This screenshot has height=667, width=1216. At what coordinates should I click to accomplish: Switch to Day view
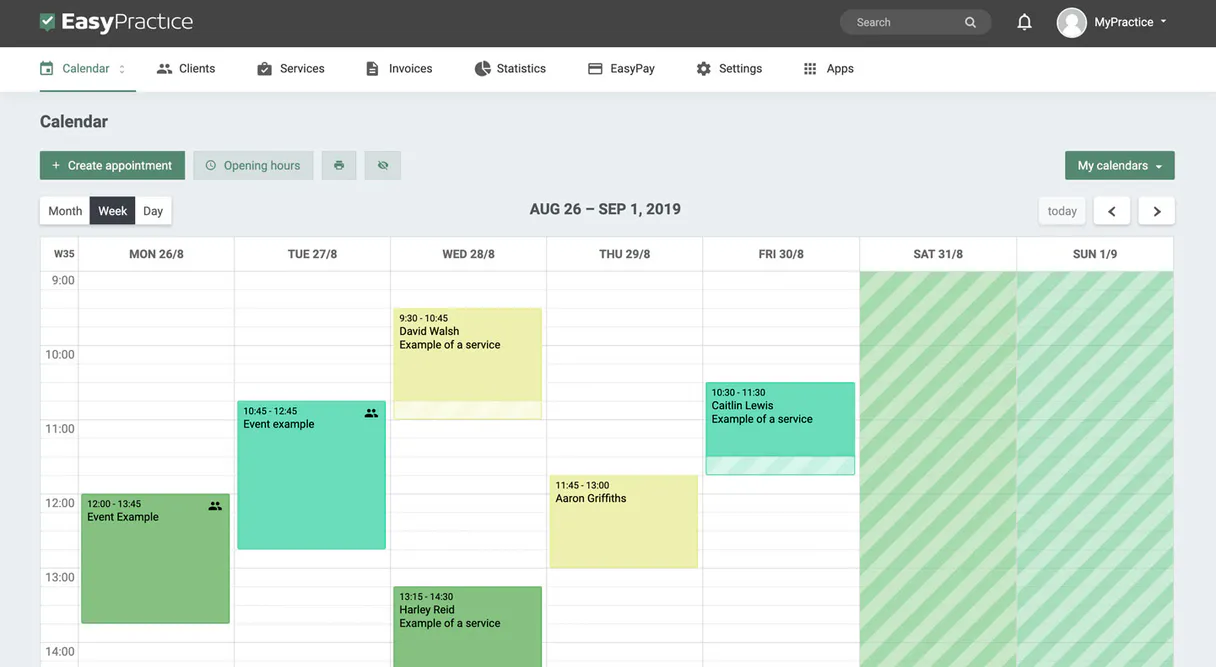153,211
